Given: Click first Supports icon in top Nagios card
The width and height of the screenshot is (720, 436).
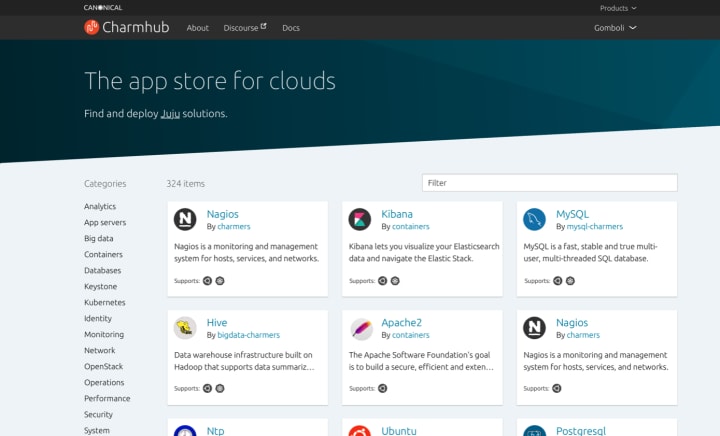Looking at the screenshot, I should [208, 281].
